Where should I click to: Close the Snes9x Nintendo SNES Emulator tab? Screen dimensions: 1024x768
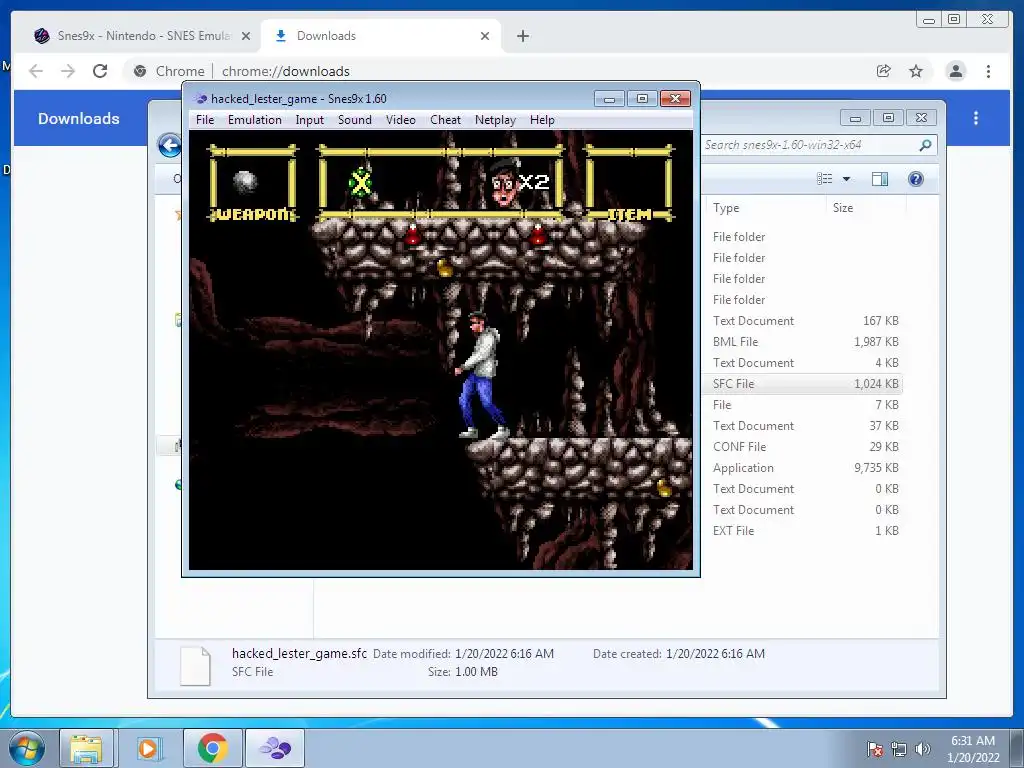246,36
